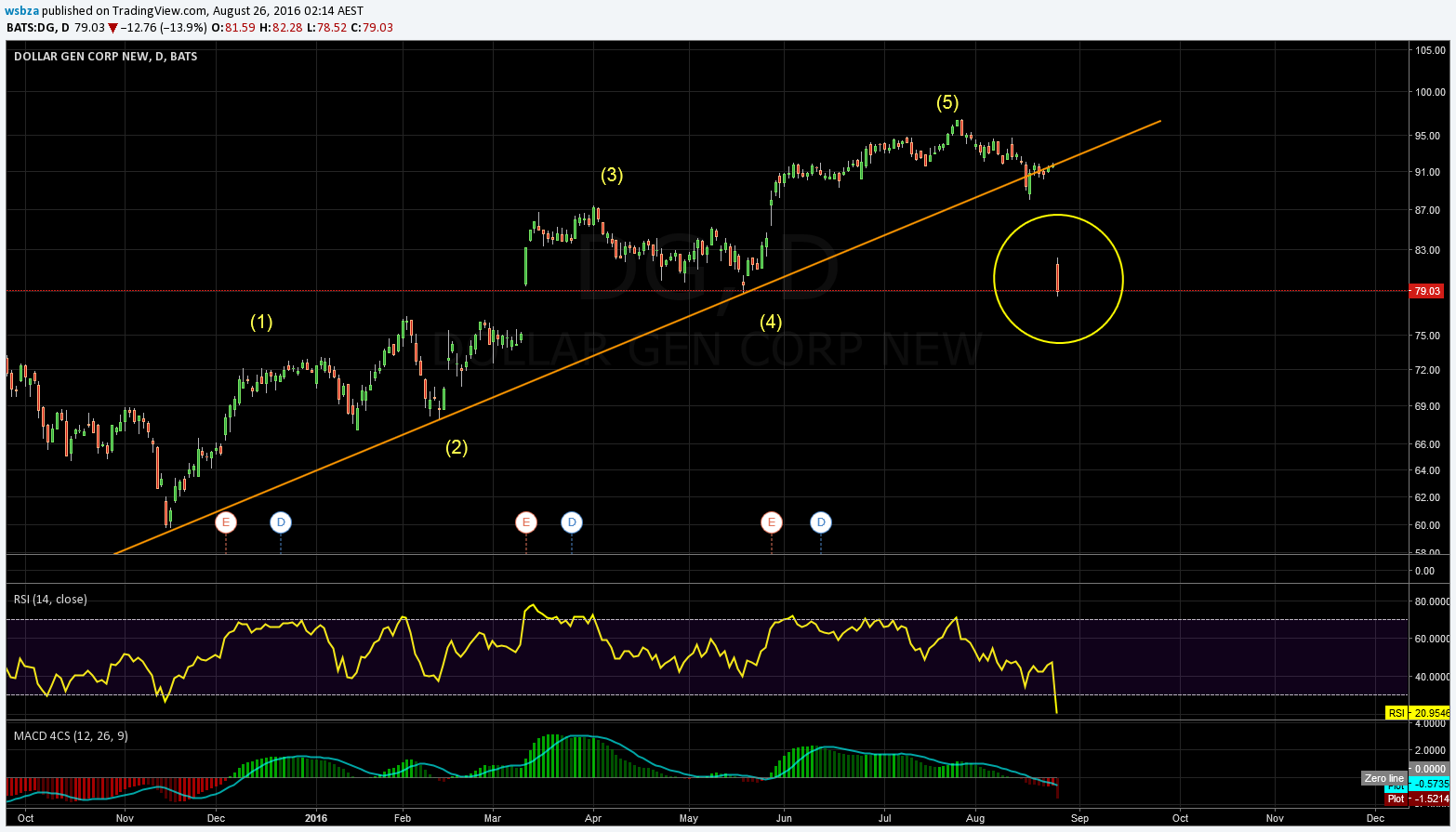1456x832 pixels.
Task: Select the earnings E marker before June
Action: (771, 522)
